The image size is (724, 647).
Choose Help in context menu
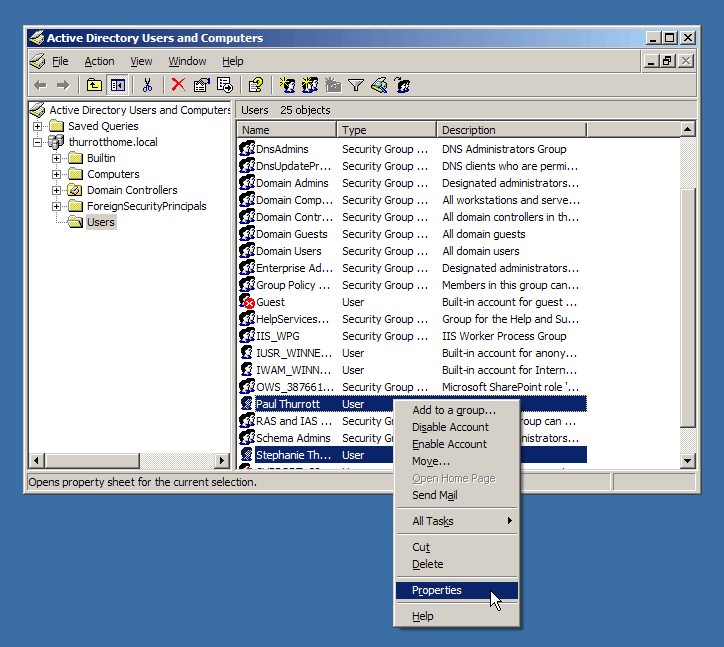coord(457,616)
